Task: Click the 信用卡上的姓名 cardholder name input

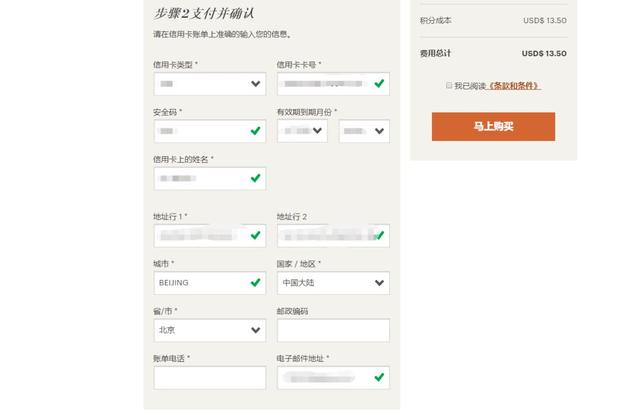Action: (x=200, y=178)
